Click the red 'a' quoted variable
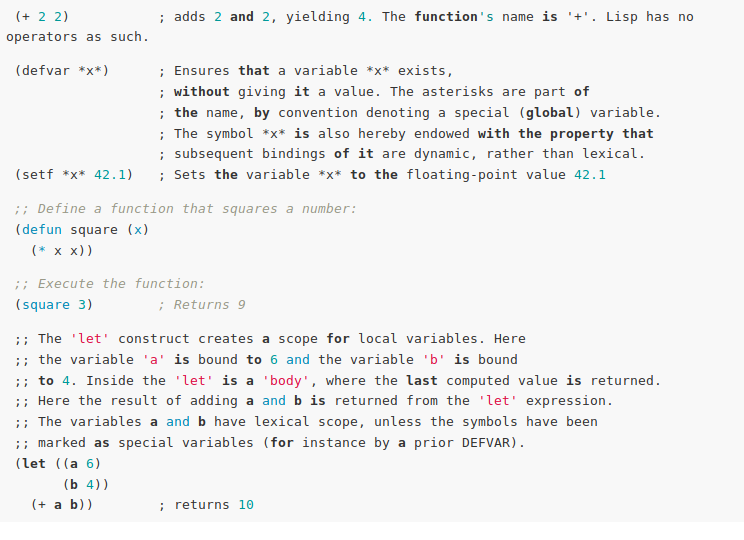 point(153,360)
